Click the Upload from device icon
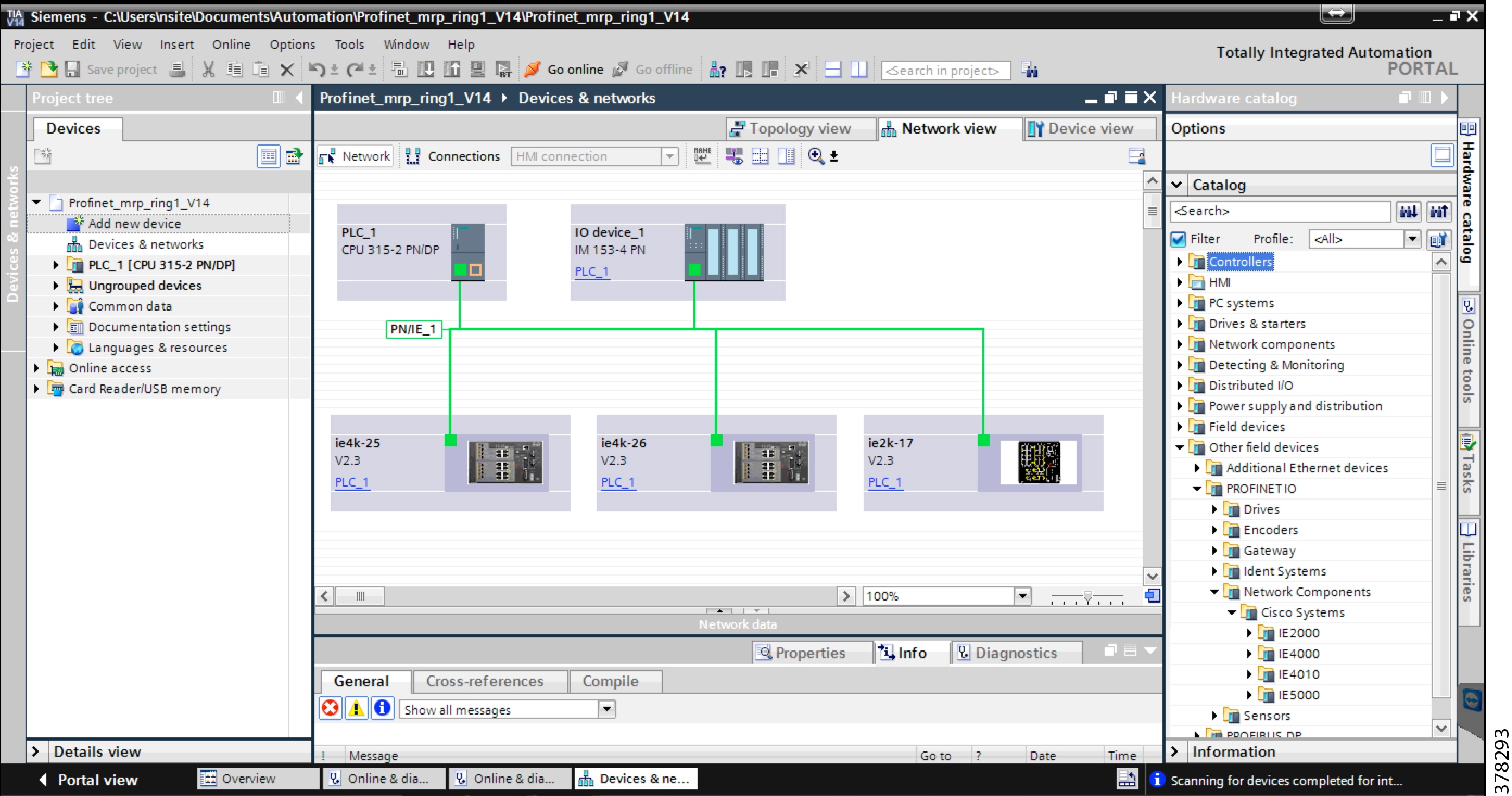Viewport: 1512px width, 796px height. pos(451,70)
